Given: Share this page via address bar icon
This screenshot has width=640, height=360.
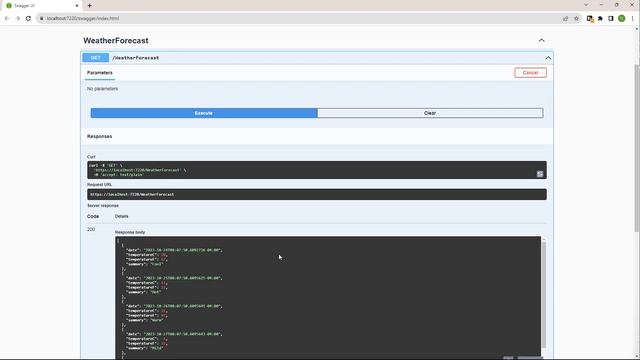Looking at the screenshot, I should (565, 18).
